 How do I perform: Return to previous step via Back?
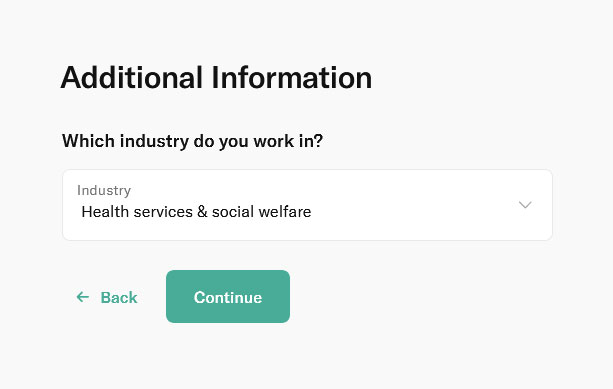[x=107, y=298]
